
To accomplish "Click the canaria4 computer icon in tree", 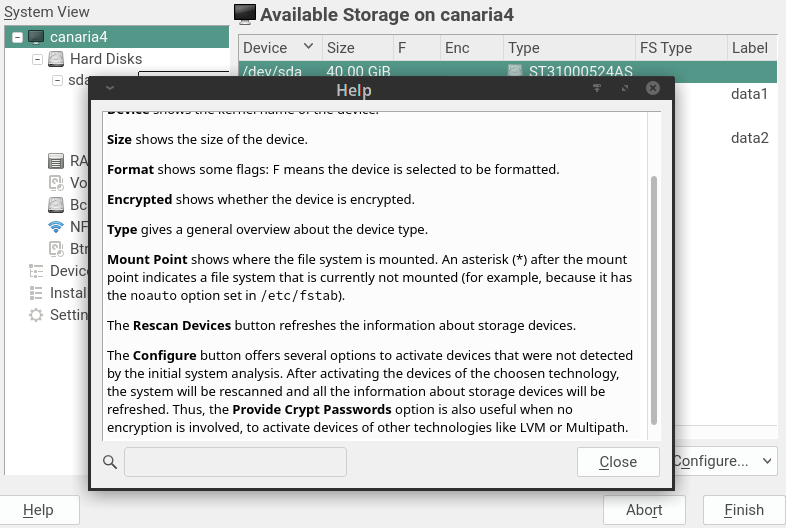I will [36, 37].
